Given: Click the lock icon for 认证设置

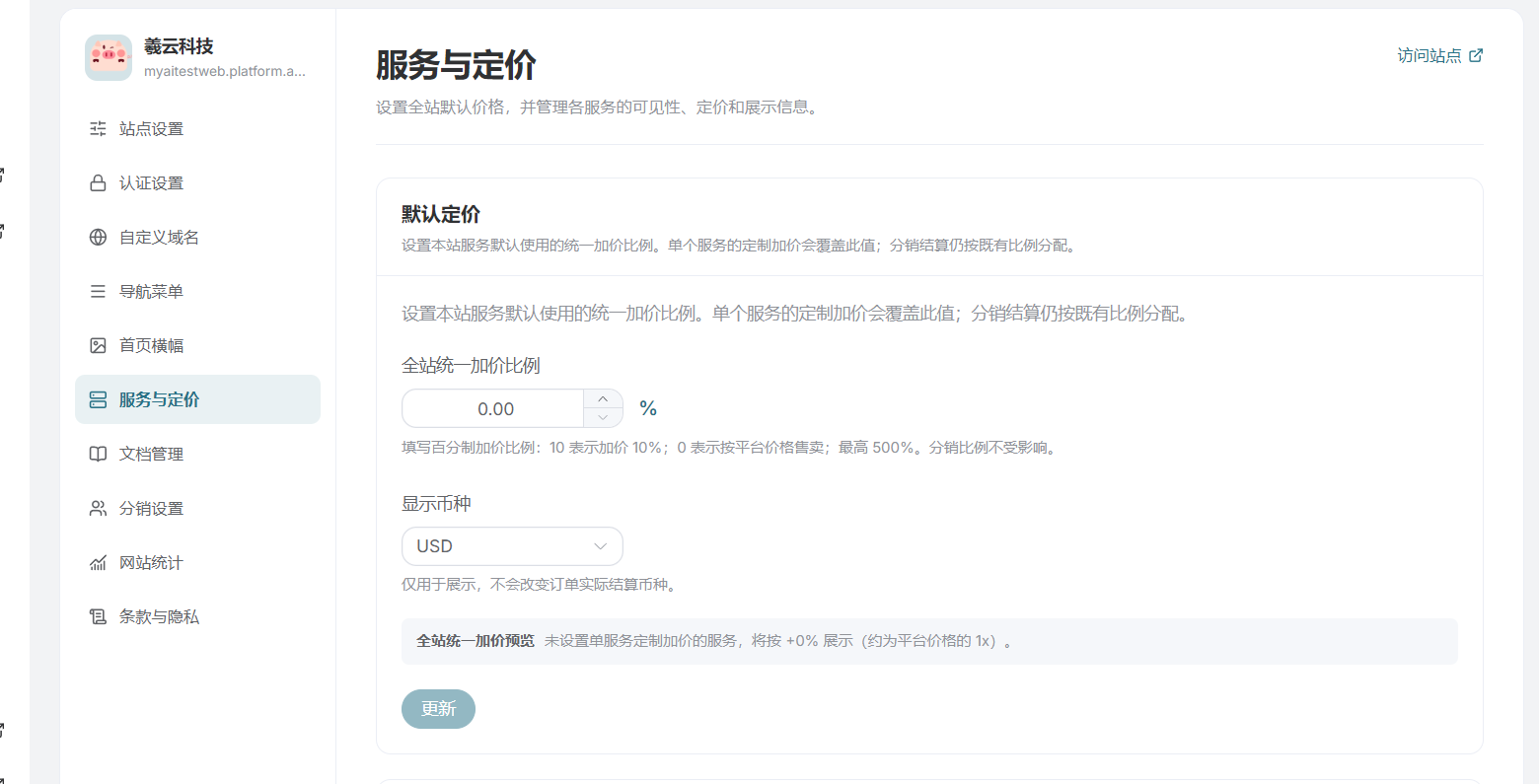Looking at the screenshot, I should pos(98,183).
